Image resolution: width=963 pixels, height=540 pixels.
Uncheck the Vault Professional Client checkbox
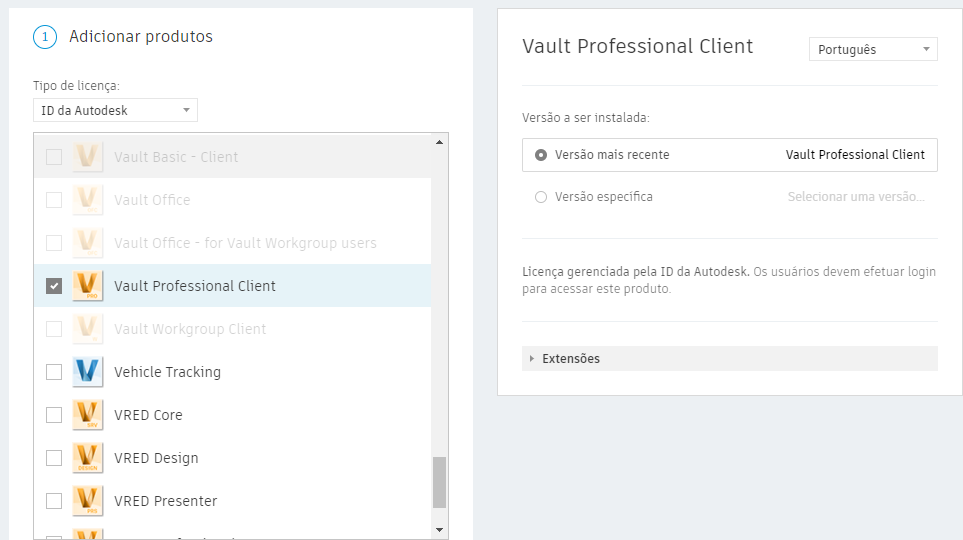(x=54, y=286)
